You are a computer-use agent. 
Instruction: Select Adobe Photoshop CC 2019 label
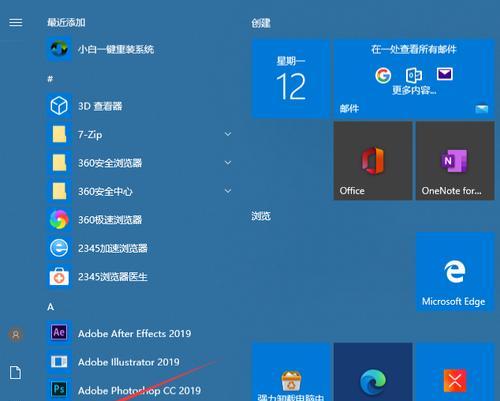(139, 390)
